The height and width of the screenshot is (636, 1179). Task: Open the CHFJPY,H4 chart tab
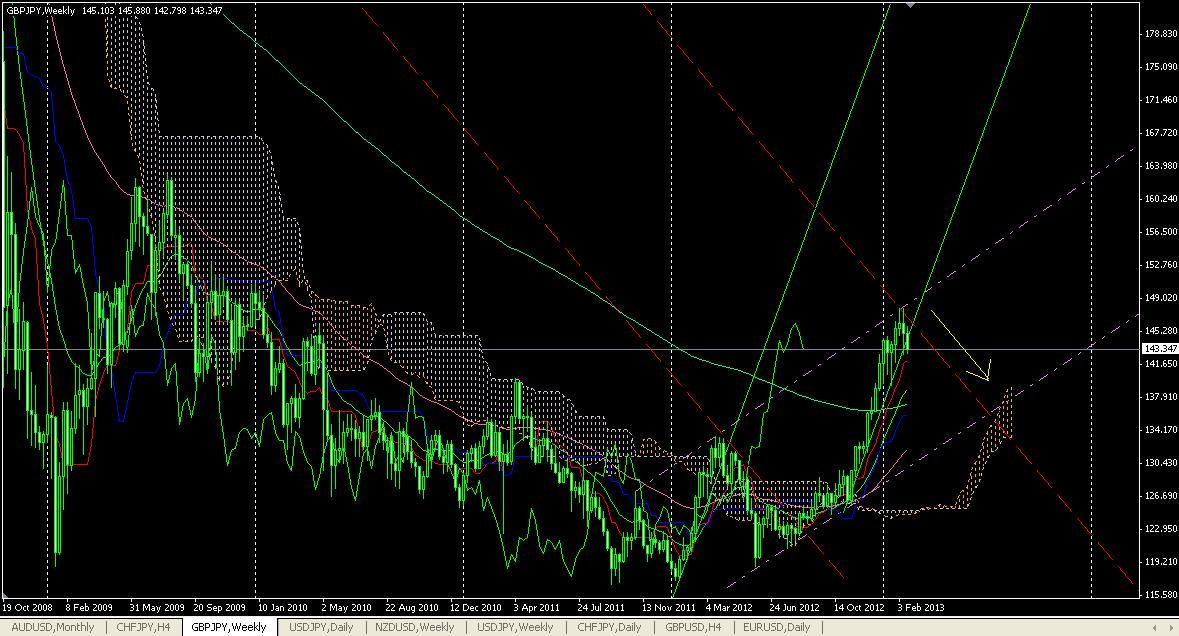click(143, 627)
